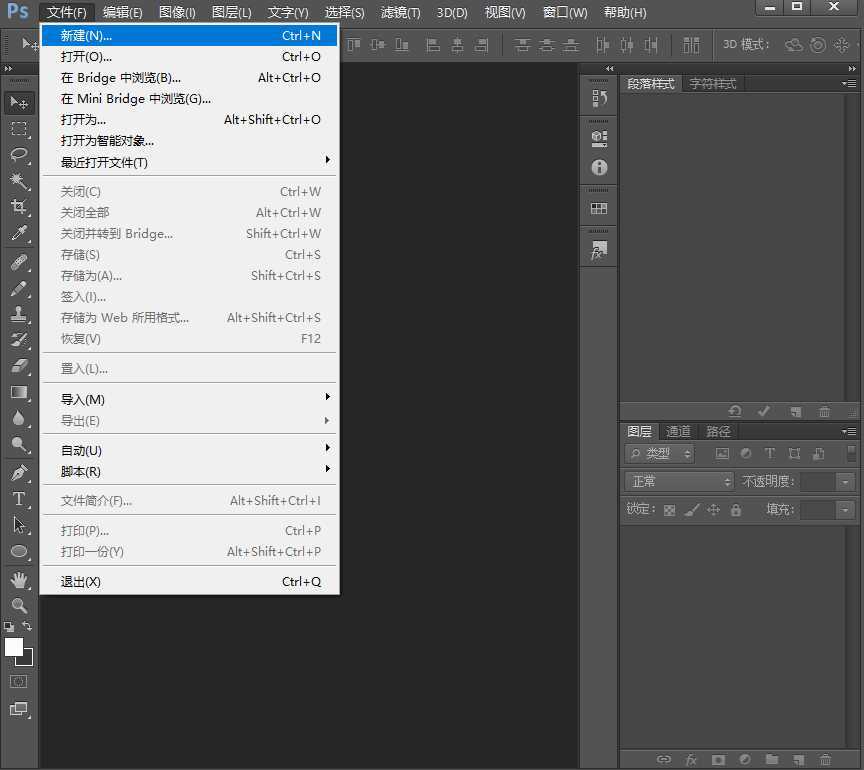Image resolution: width=864 pixels, height=770 pixels.
Task: Click the trash icon in Layers panel
Action: (825, 760)
